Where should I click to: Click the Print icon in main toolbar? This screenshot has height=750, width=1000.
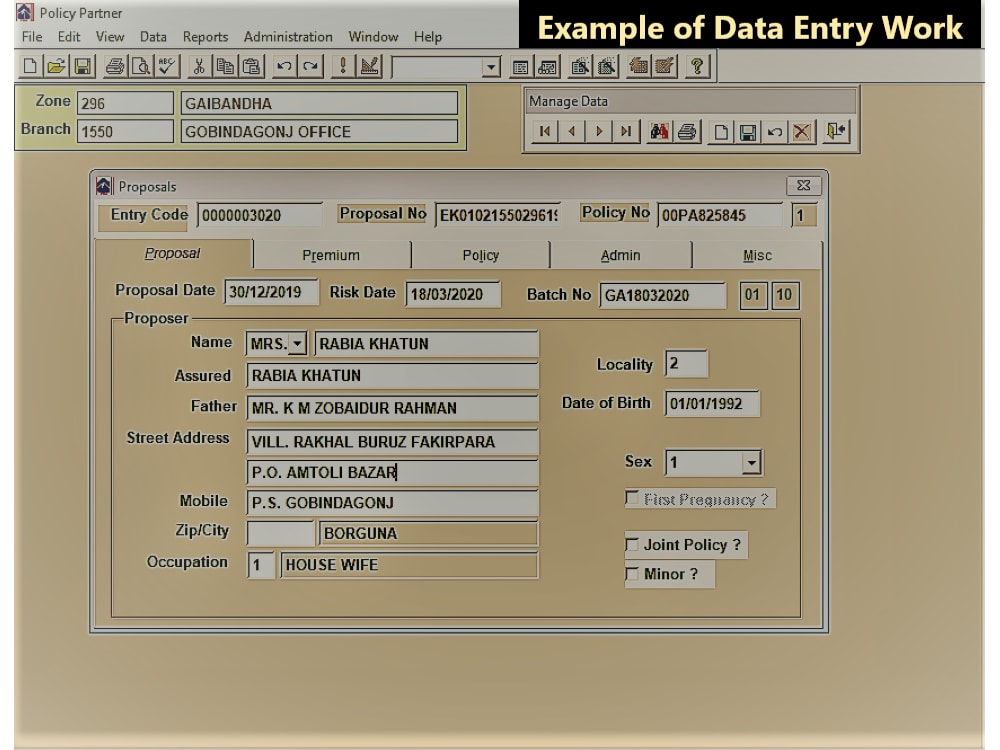click(115, 66)
